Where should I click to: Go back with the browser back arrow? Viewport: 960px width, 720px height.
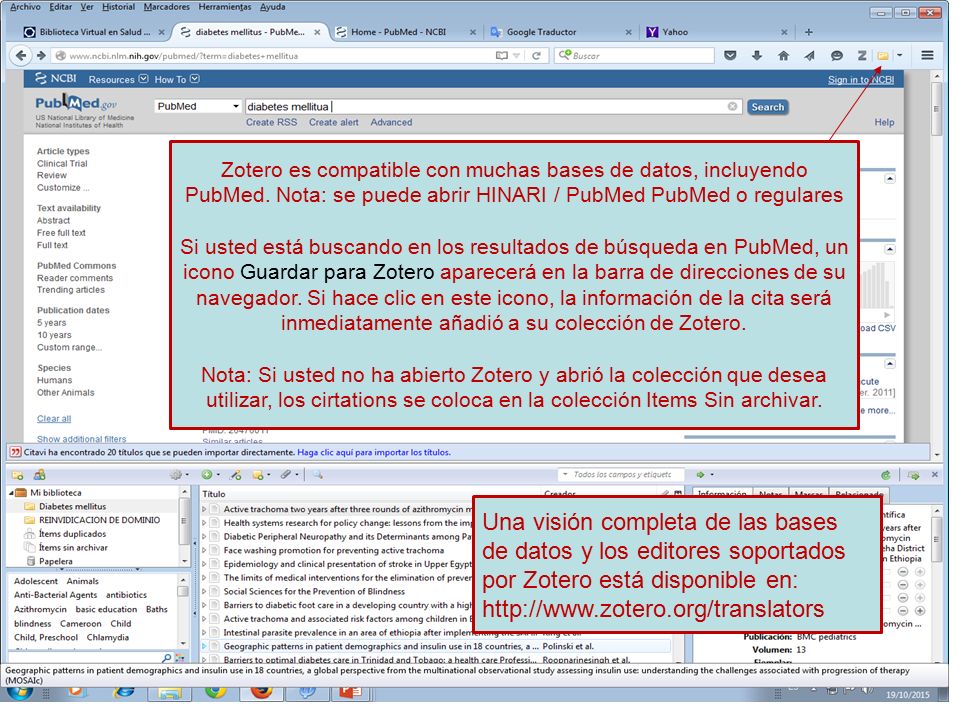pos(21,56)
